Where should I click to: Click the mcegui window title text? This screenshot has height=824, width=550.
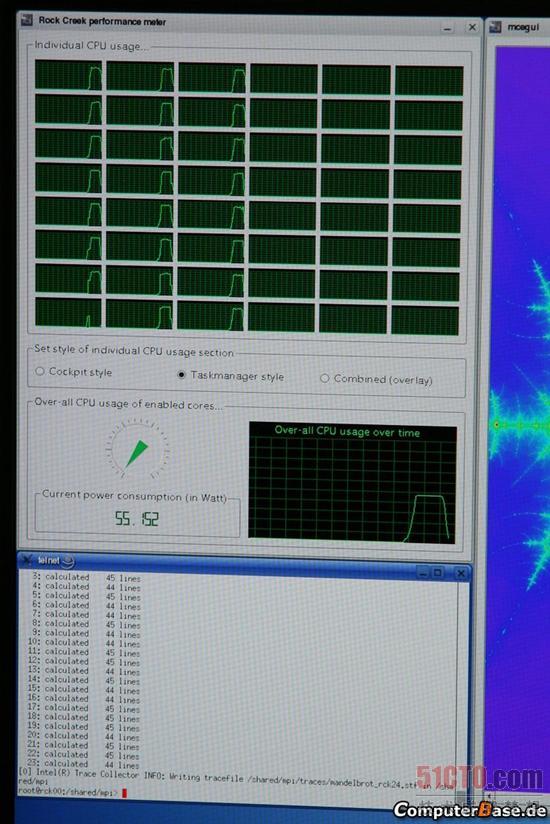(x=523, y=27)
